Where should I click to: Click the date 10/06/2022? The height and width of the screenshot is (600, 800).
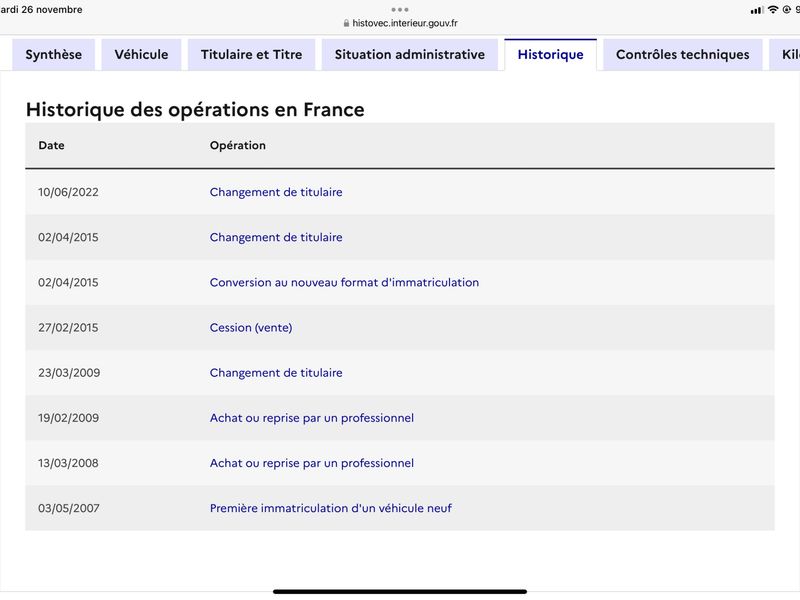click(x=68, y=192)
